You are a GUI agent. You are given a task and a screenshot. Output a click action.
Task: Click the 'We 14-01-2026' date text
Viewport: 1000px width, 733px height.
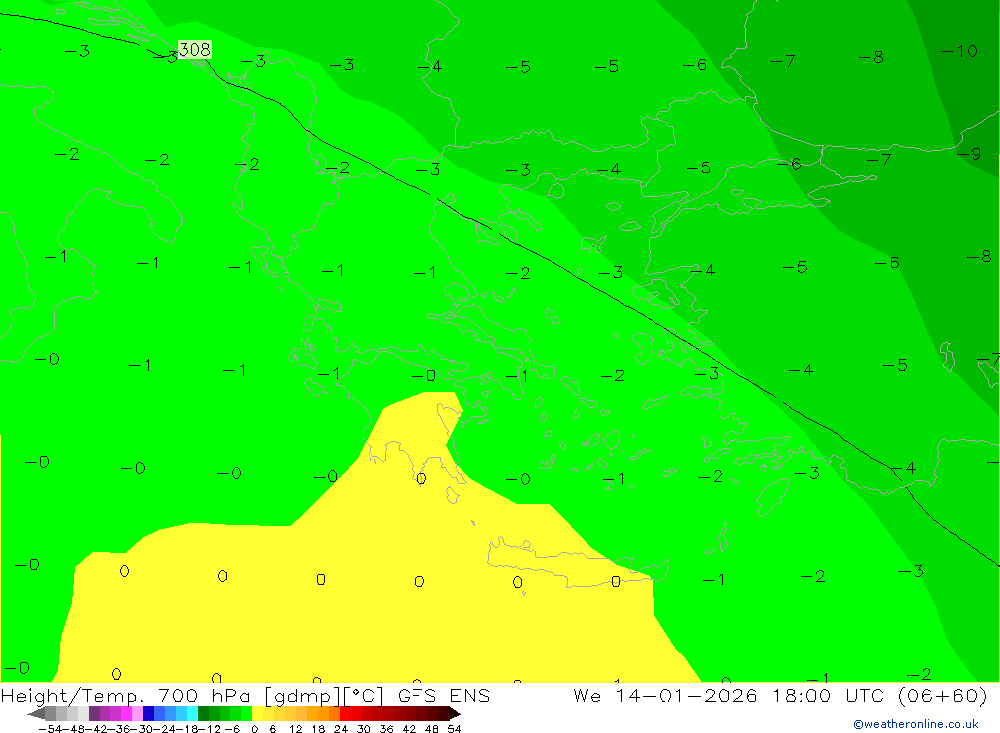665,695
